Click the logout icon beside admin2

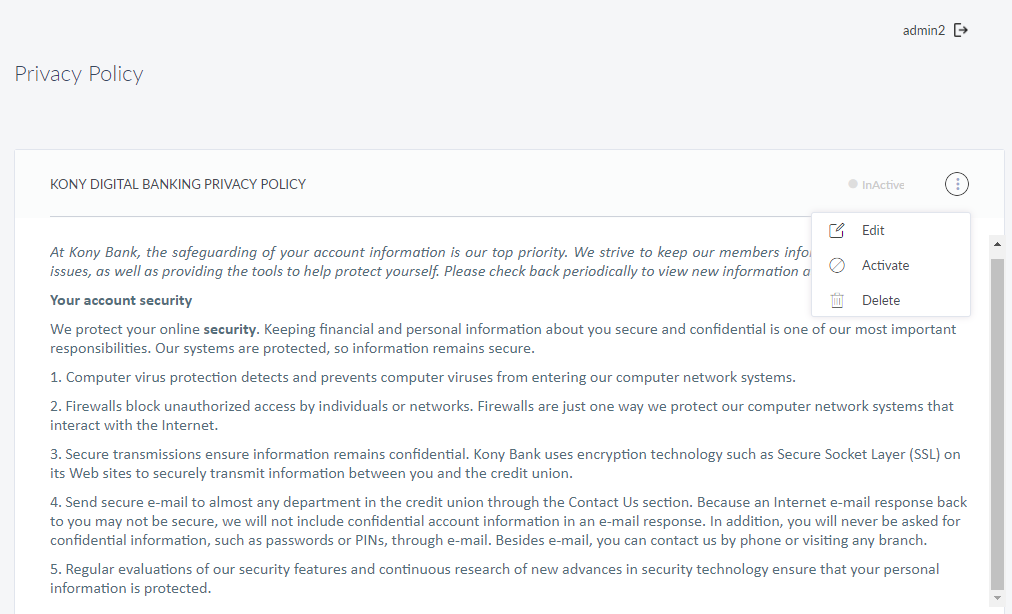pyautogui.click(x=961, y=30)
